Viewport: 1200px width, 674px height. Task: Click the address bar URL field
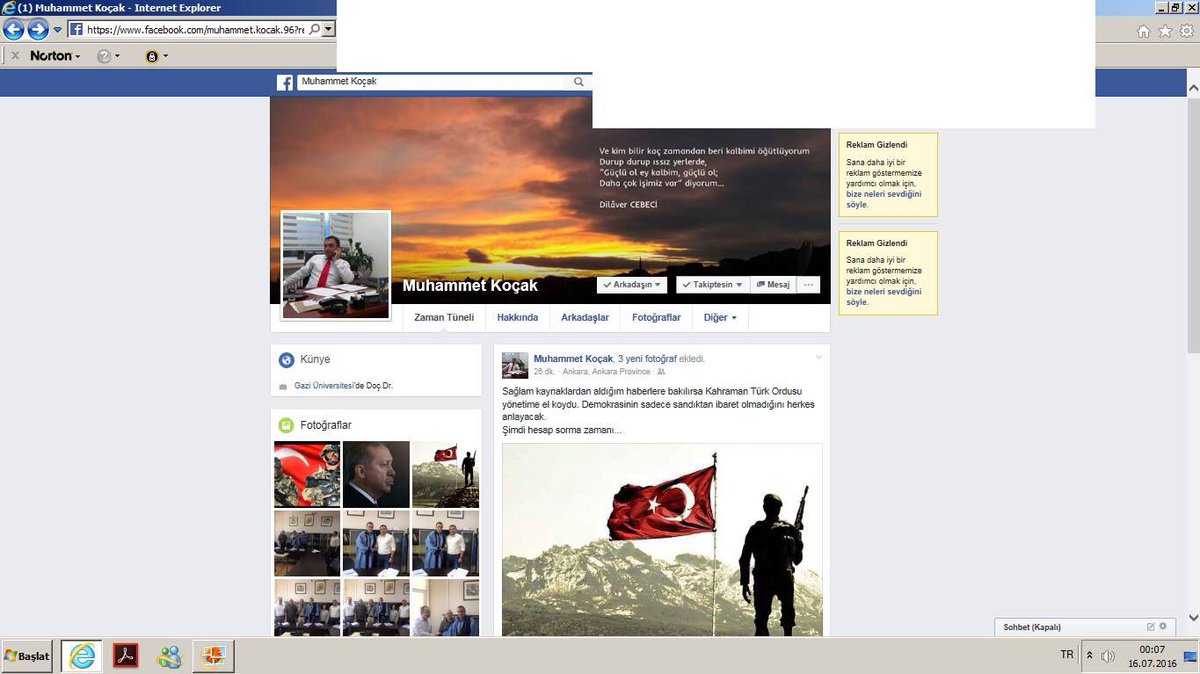click(x=195, y=29)
